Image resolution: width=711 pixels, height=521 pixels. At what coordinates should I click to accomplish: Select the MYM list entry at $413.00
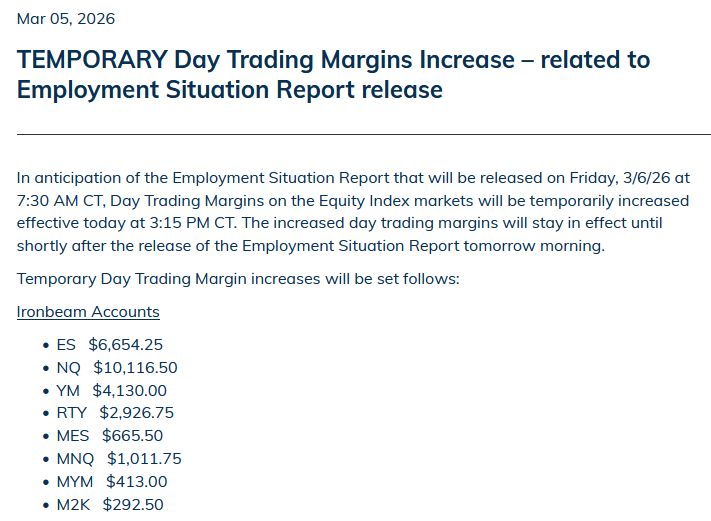[x=111, y=482]
